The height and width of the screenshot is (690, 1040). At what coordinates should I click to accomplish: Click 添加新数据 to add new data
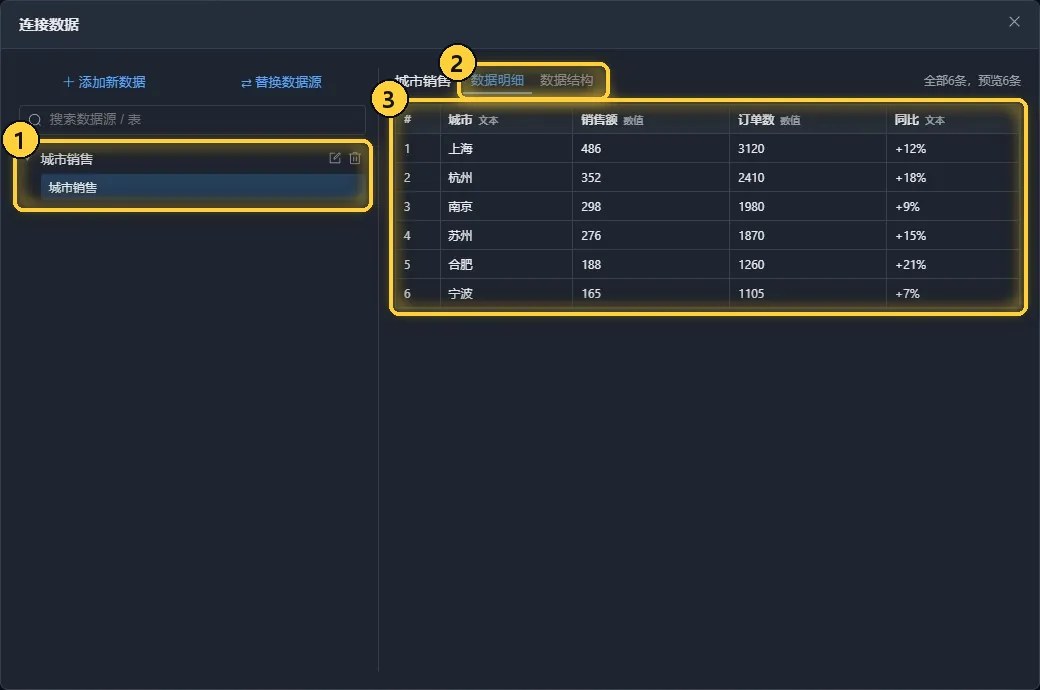105,82
